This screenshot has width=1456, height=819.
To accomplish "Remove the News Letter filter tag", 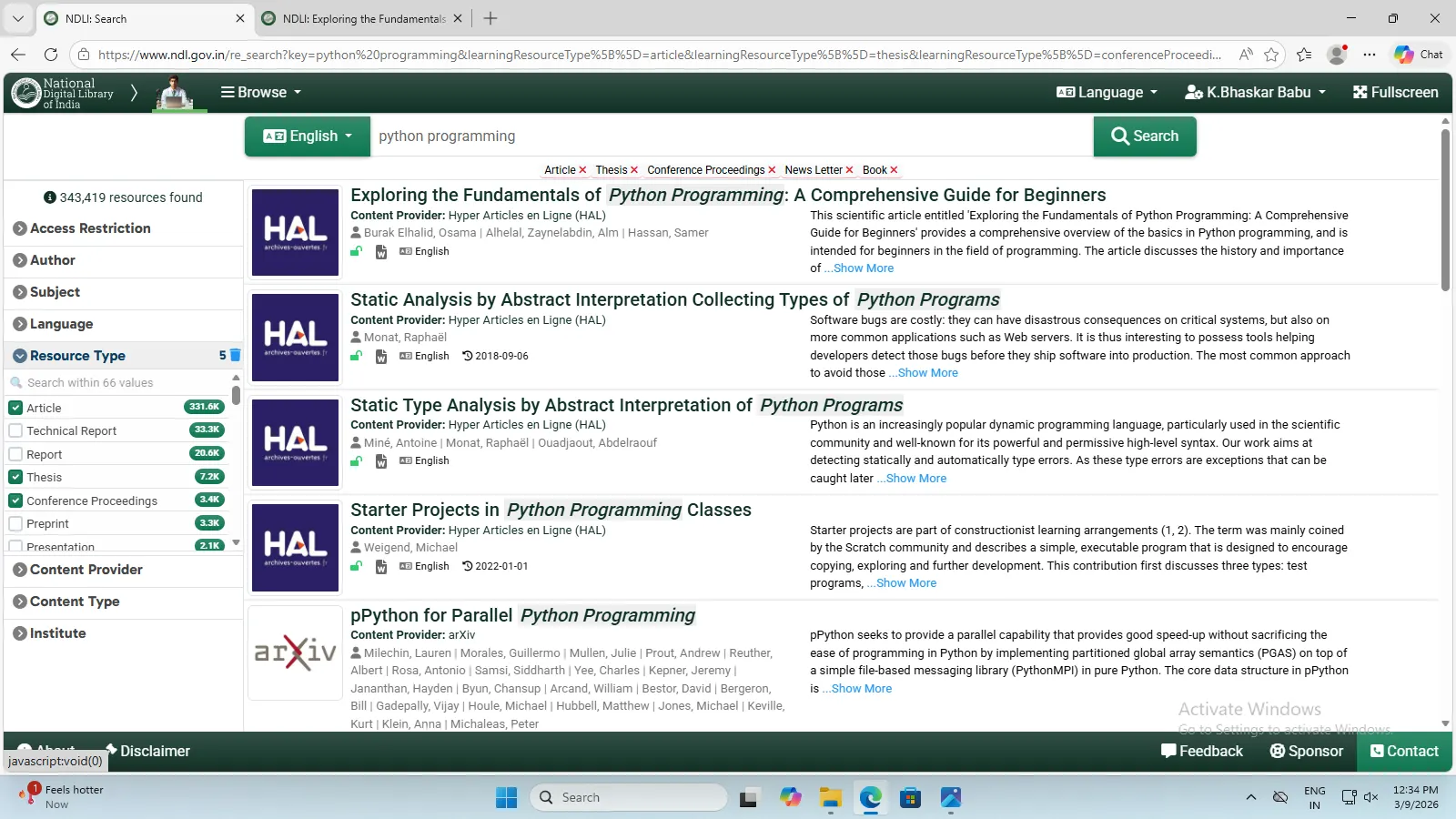I will click(849, 170).
